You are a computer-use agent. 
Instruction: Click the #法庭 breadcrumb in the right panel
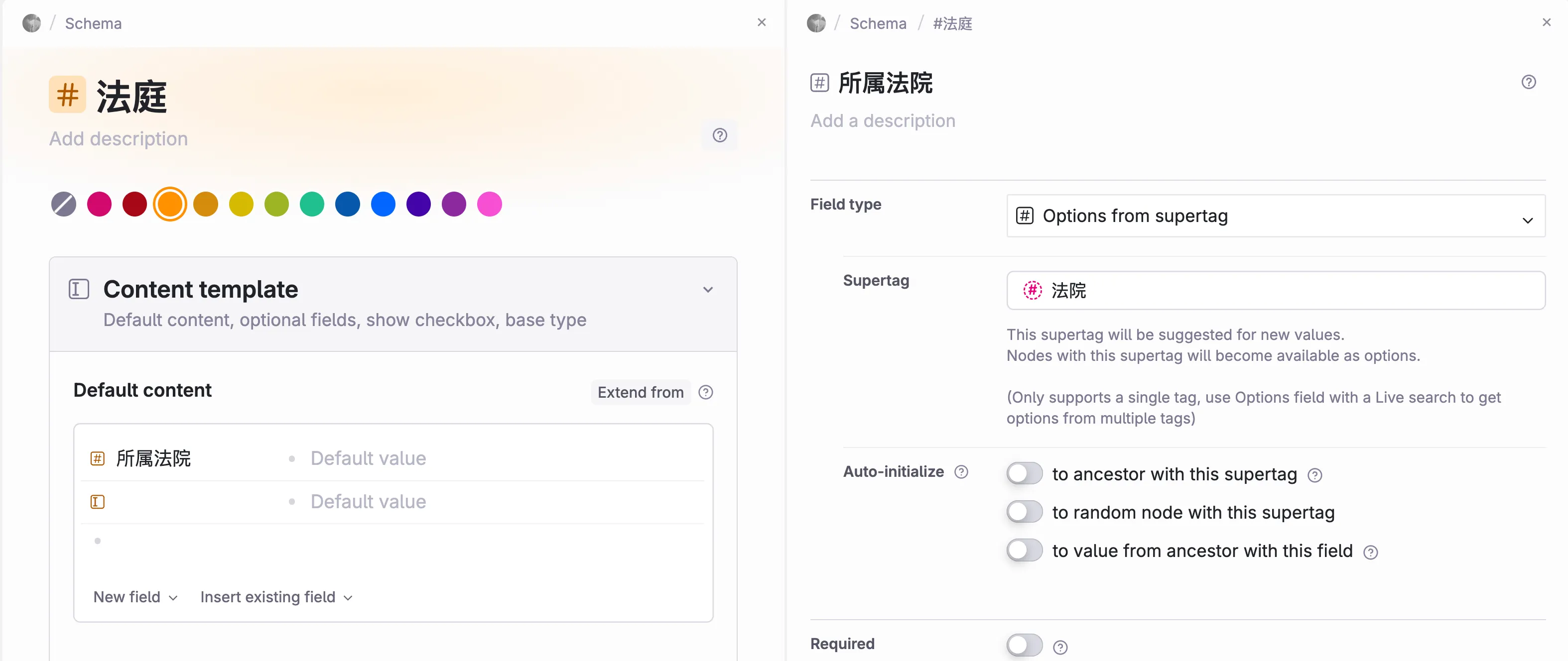(952, 24)
